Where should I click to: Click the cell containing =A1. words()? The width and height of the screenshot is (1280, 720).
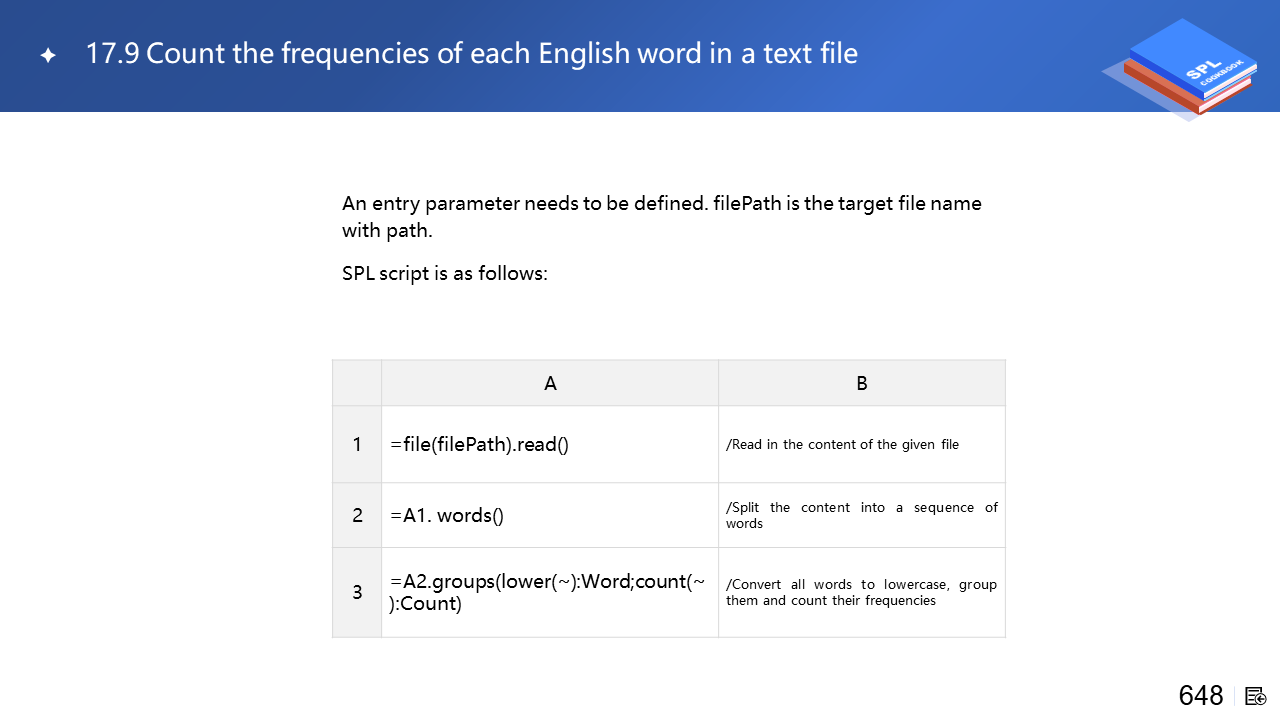point(549,515)
